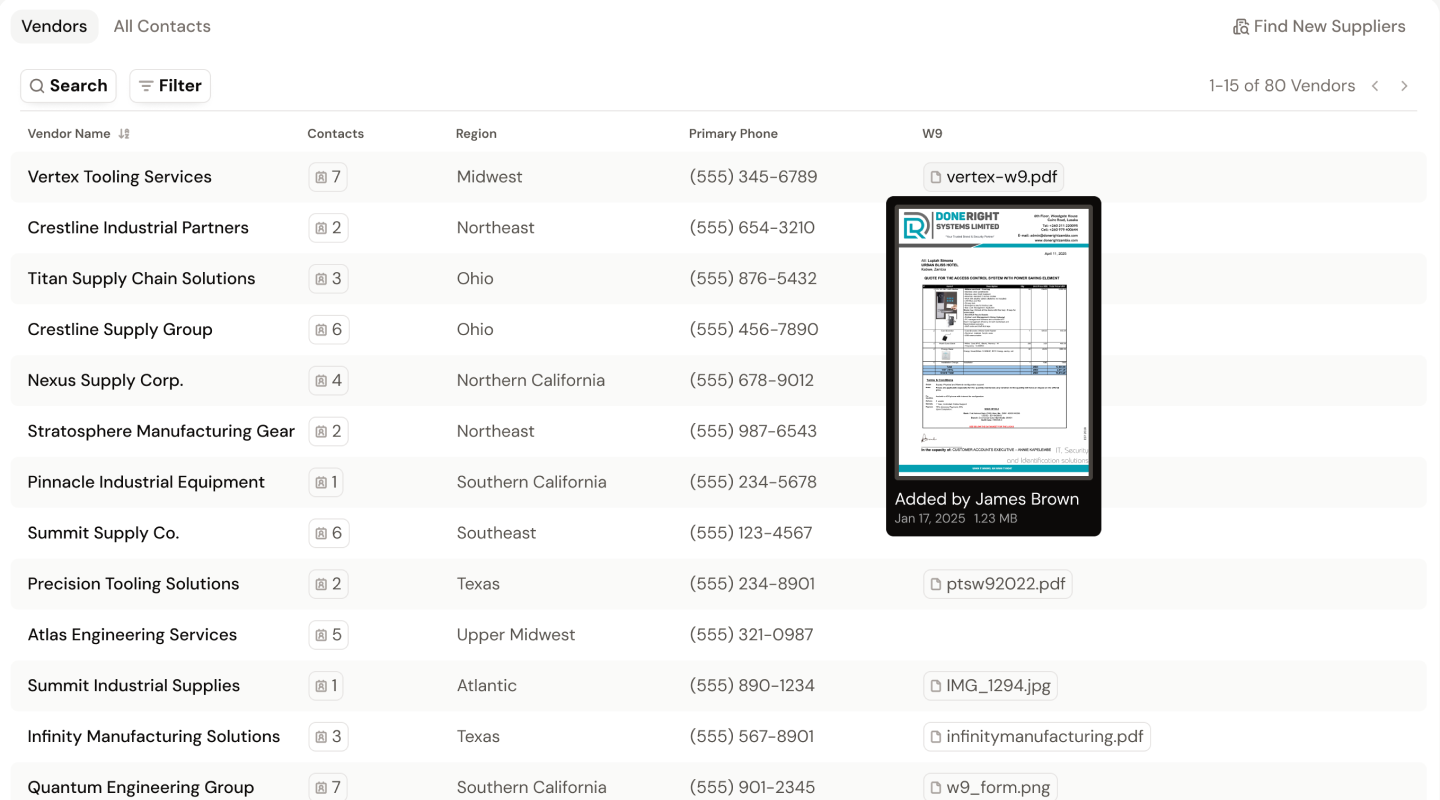Click the Primary Phone column header
This screenshot has width=1440, height=800.
[733, 133]
